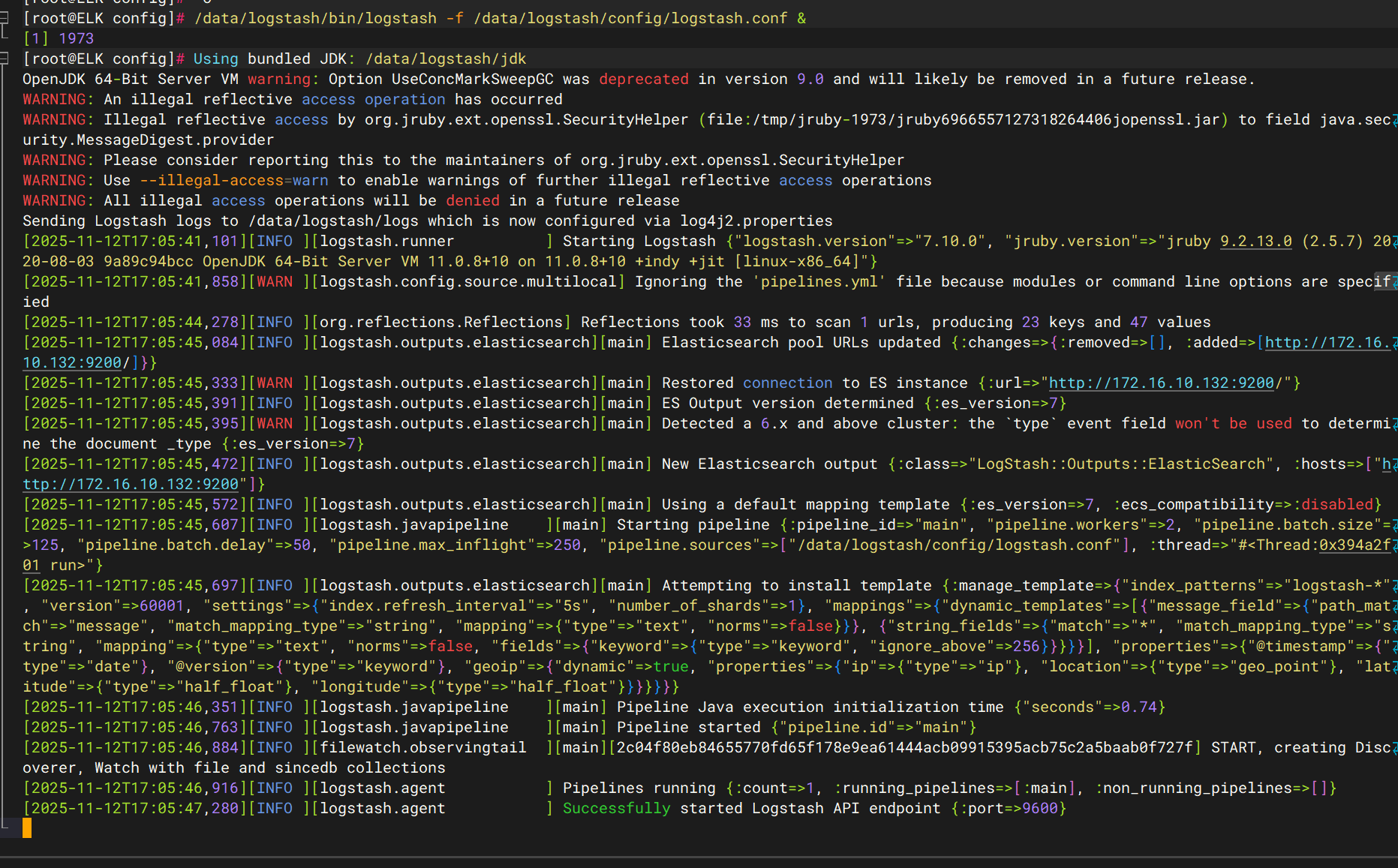Click the background job number 1973
Screen dimensions: 1398x868
(x=76, y=38)
